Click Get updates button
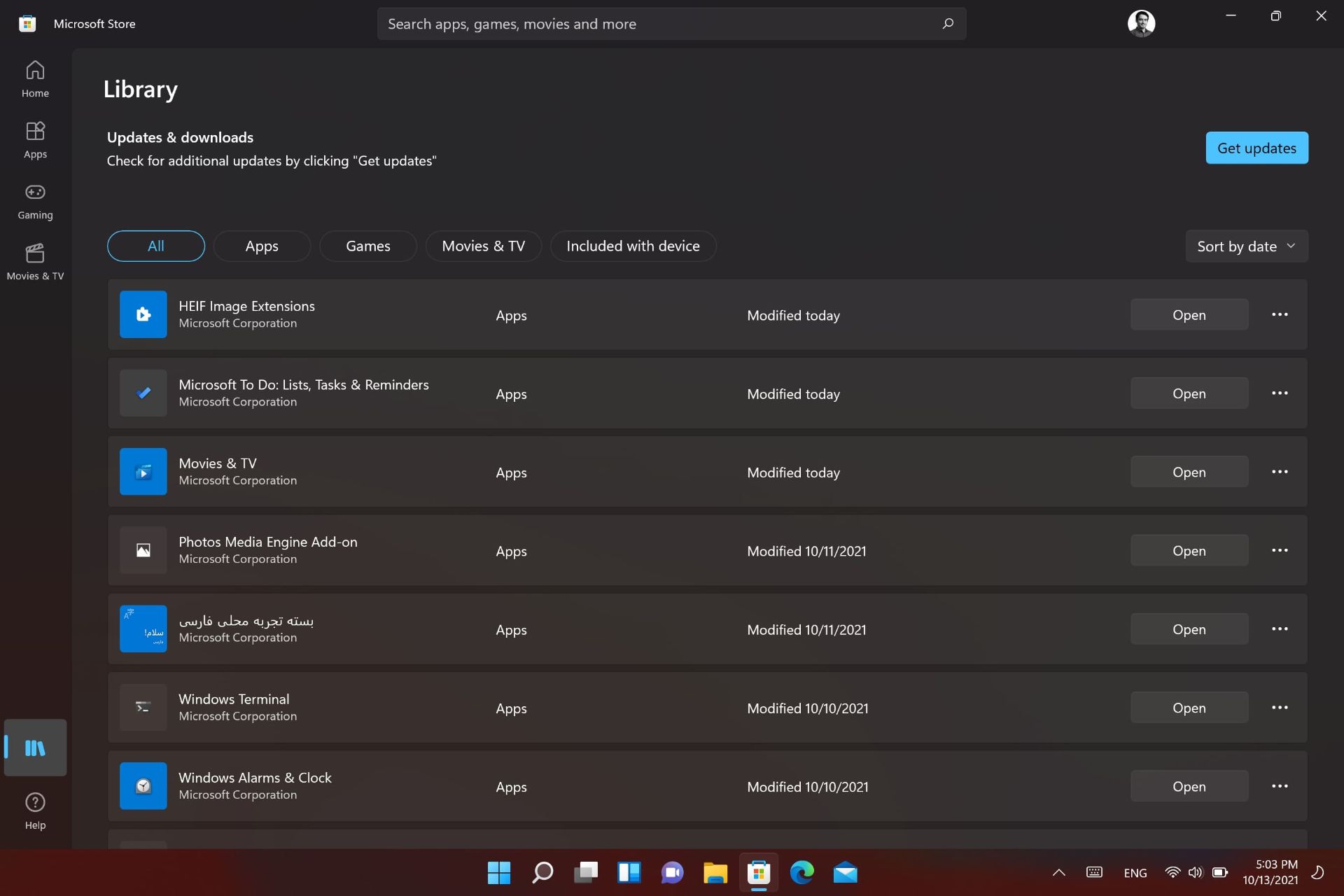The width and height of the screenshot is (1344, 896). 1257,147
